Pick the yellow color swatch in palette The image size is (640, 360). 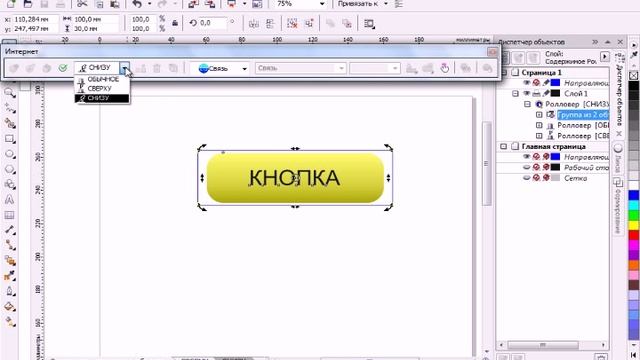634,225
